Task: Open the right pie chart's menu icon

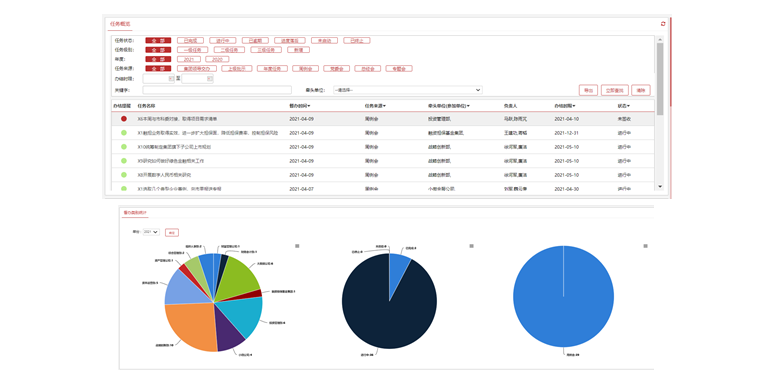Action: click(645, 246)
